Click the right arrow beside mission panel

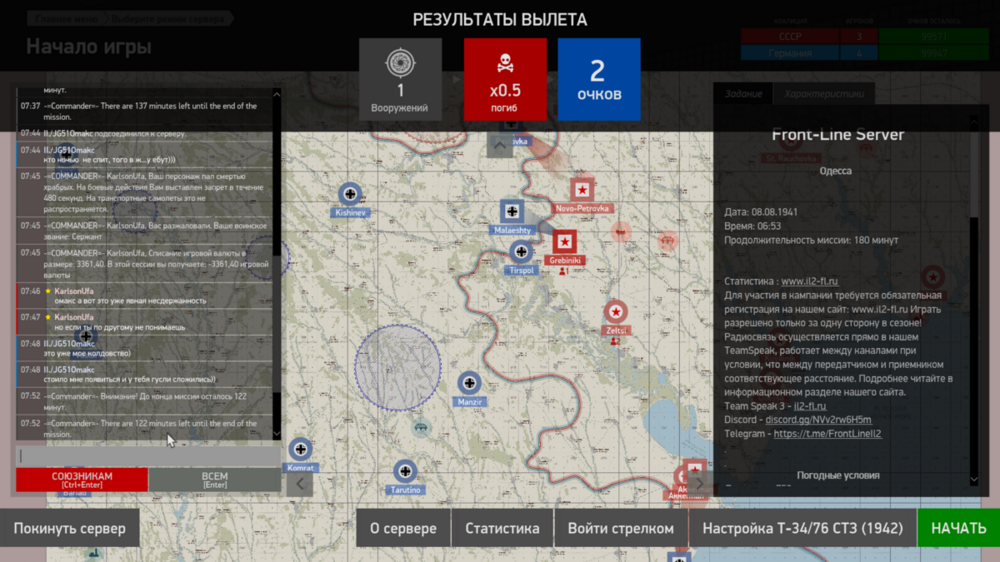click(x=700, y=484)
